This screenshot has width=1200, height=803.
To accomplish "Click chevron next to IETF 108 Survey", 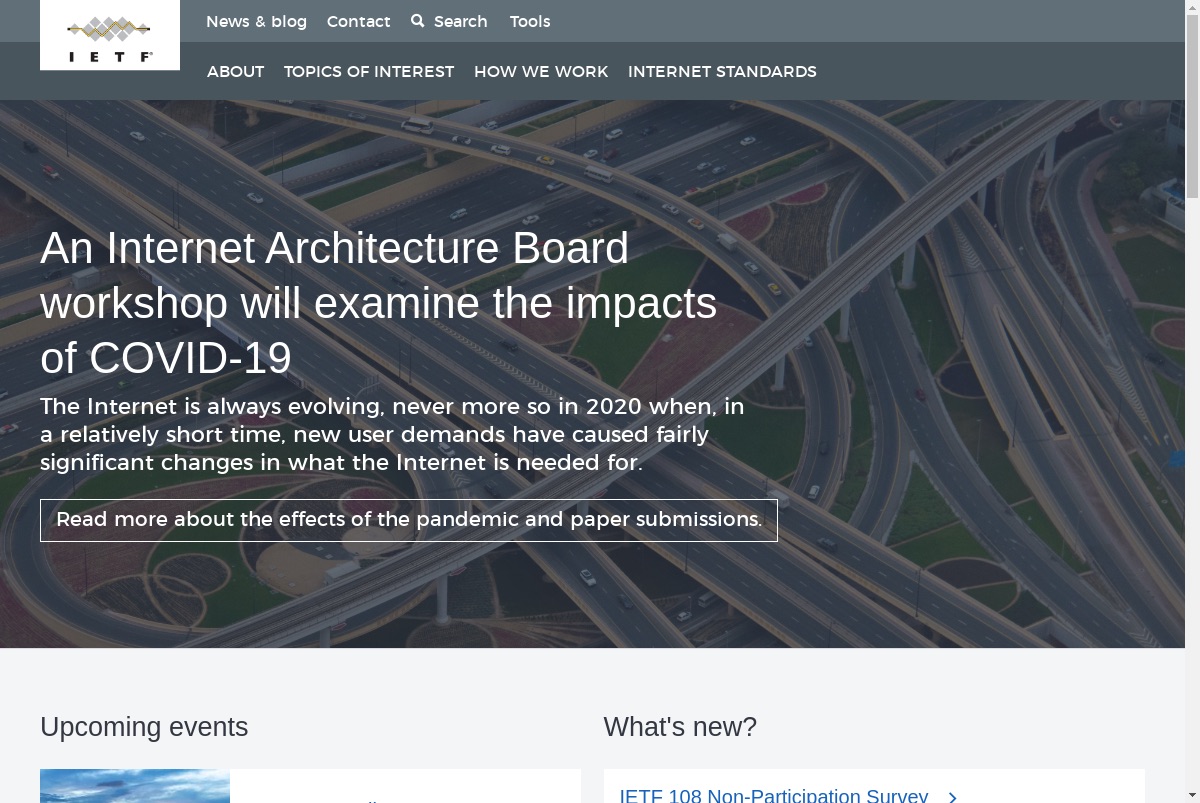I will pos(953,797).
